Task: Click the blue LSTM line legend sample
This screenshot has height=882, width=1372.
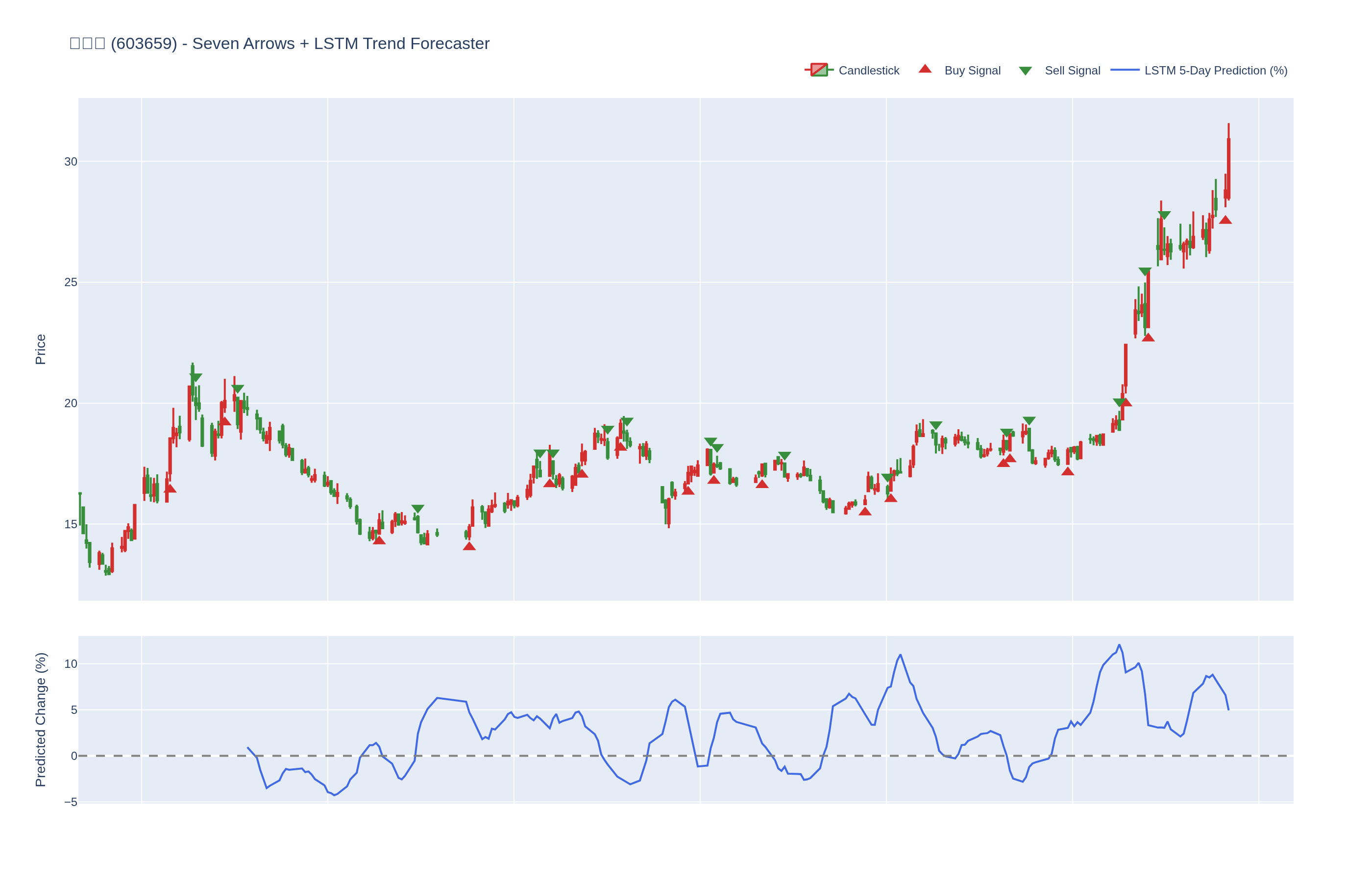Action: tap(1125, 70)
